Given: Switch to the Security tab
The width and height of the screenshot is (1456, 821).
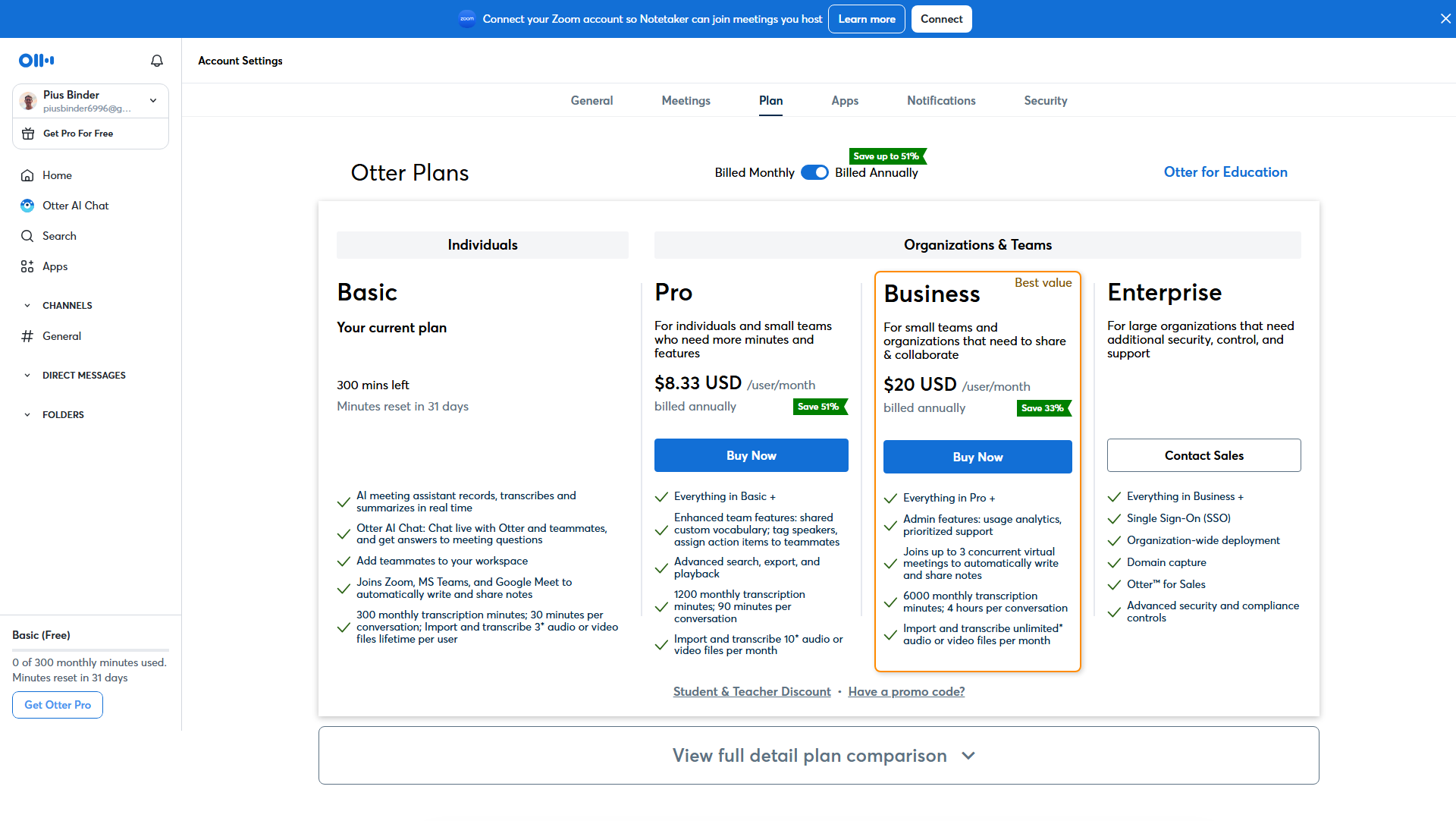Looking at the screenshot, I should point(1045,100).
